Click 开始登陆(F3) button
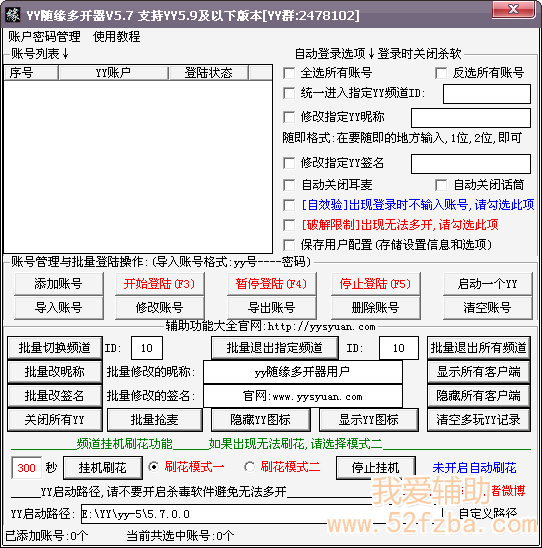This screenshot has height=548, width=542. pyautogui.click(x=160, y=284)
